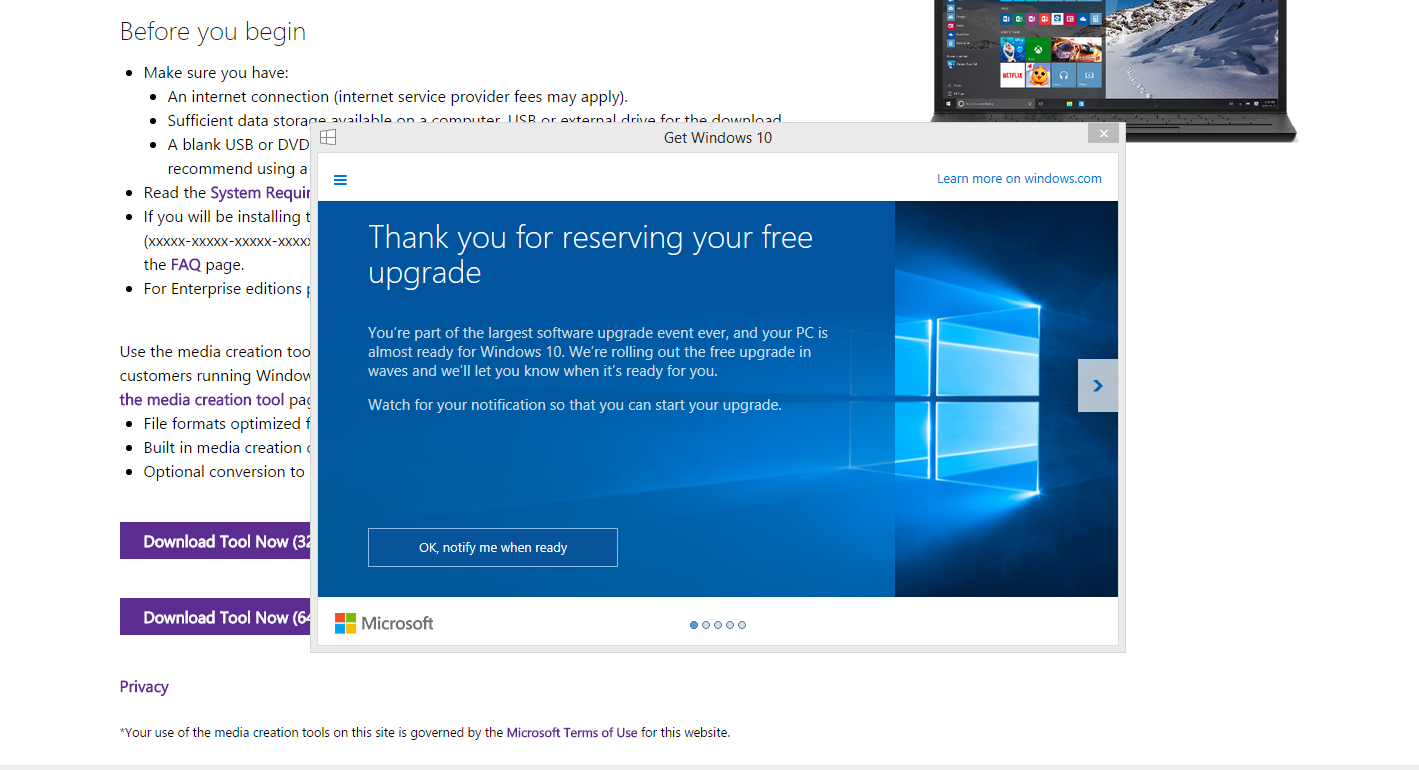Click the 'Make sure you have:' bullet
This screenshot has width=1419, height=770.
click(216, 73)
